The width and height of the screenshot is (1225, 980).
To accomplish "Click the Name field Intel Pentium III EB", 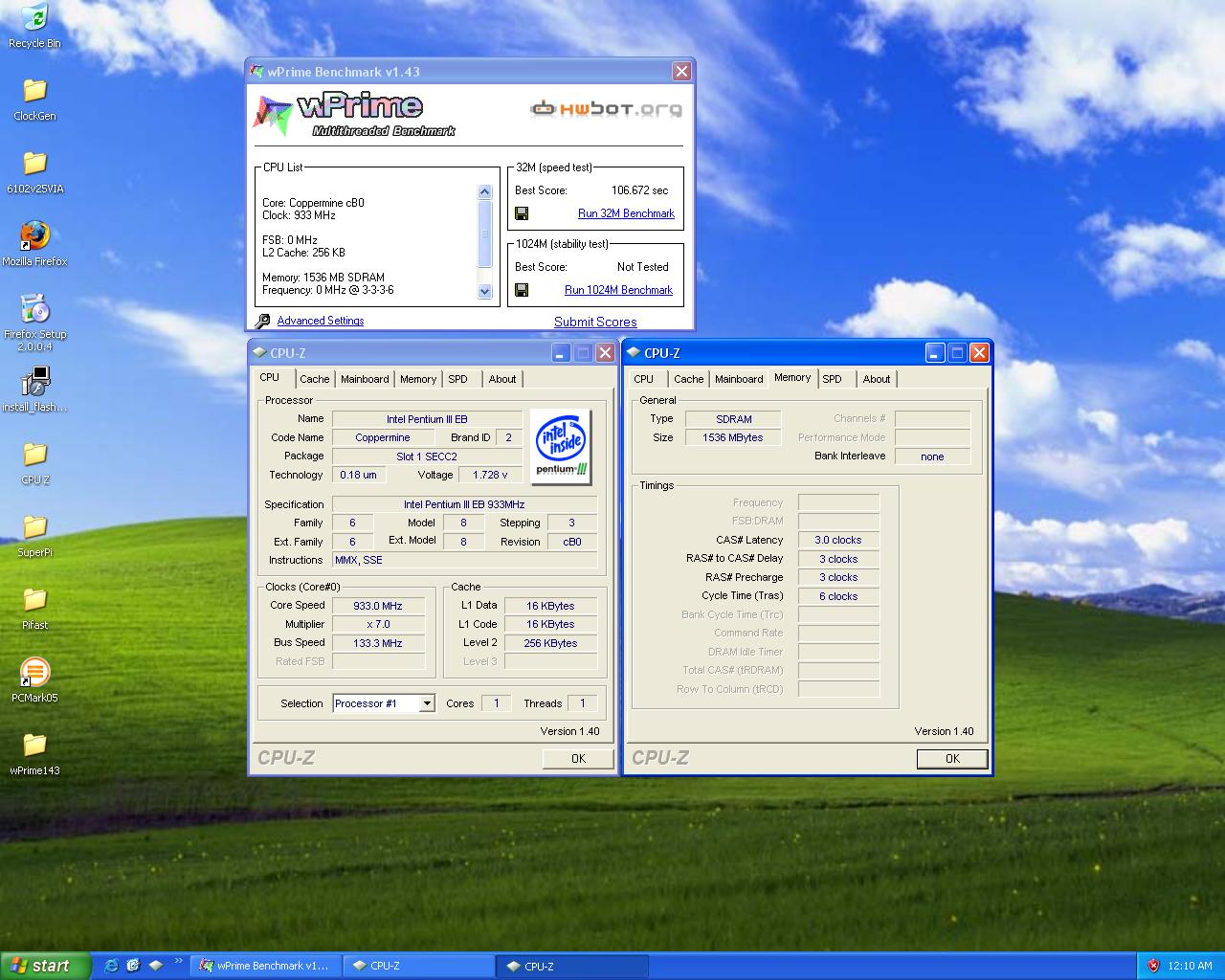I will [x=427, y=419].
